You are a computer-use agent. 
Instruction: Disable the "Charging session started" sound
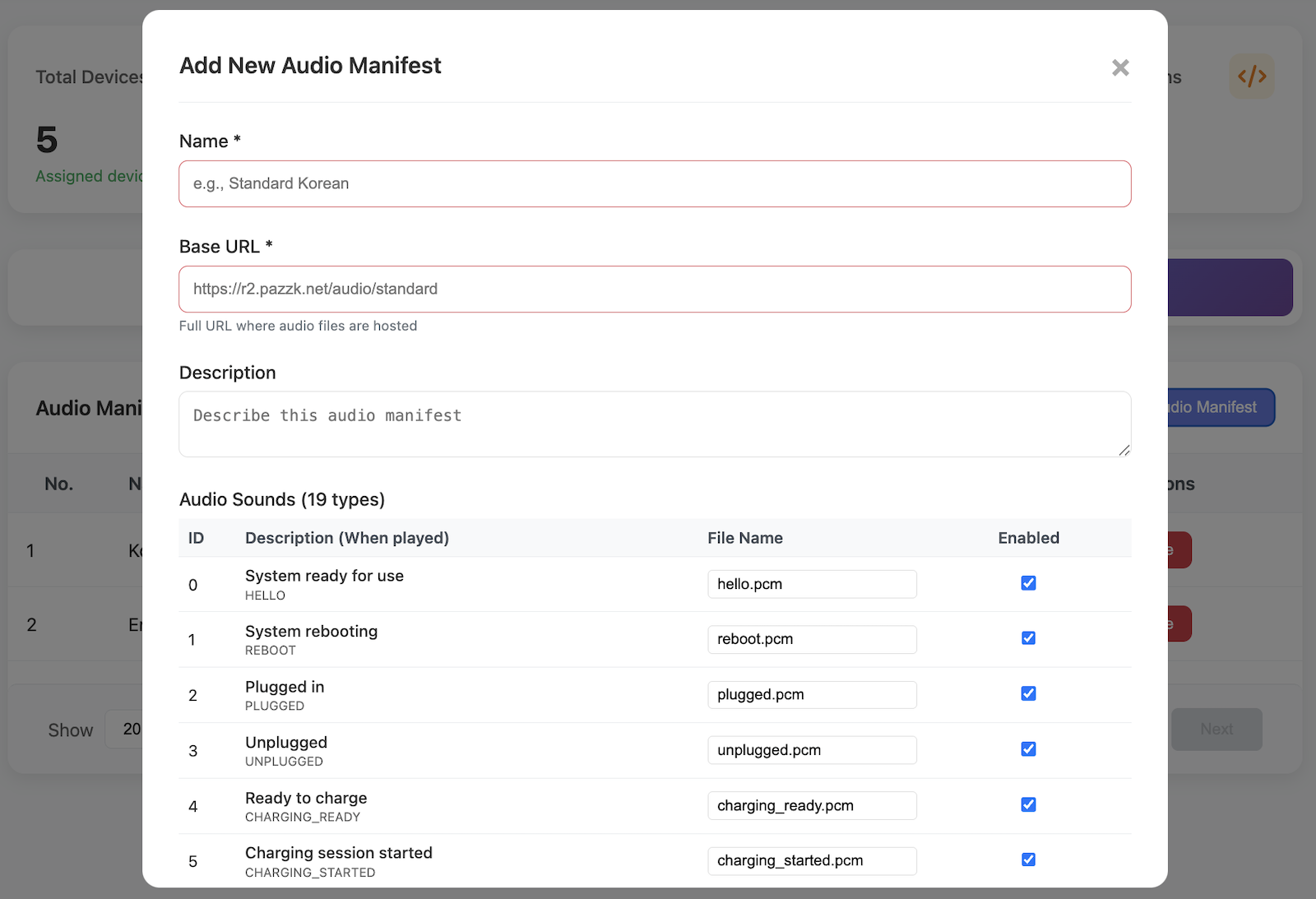[1028, 859]
